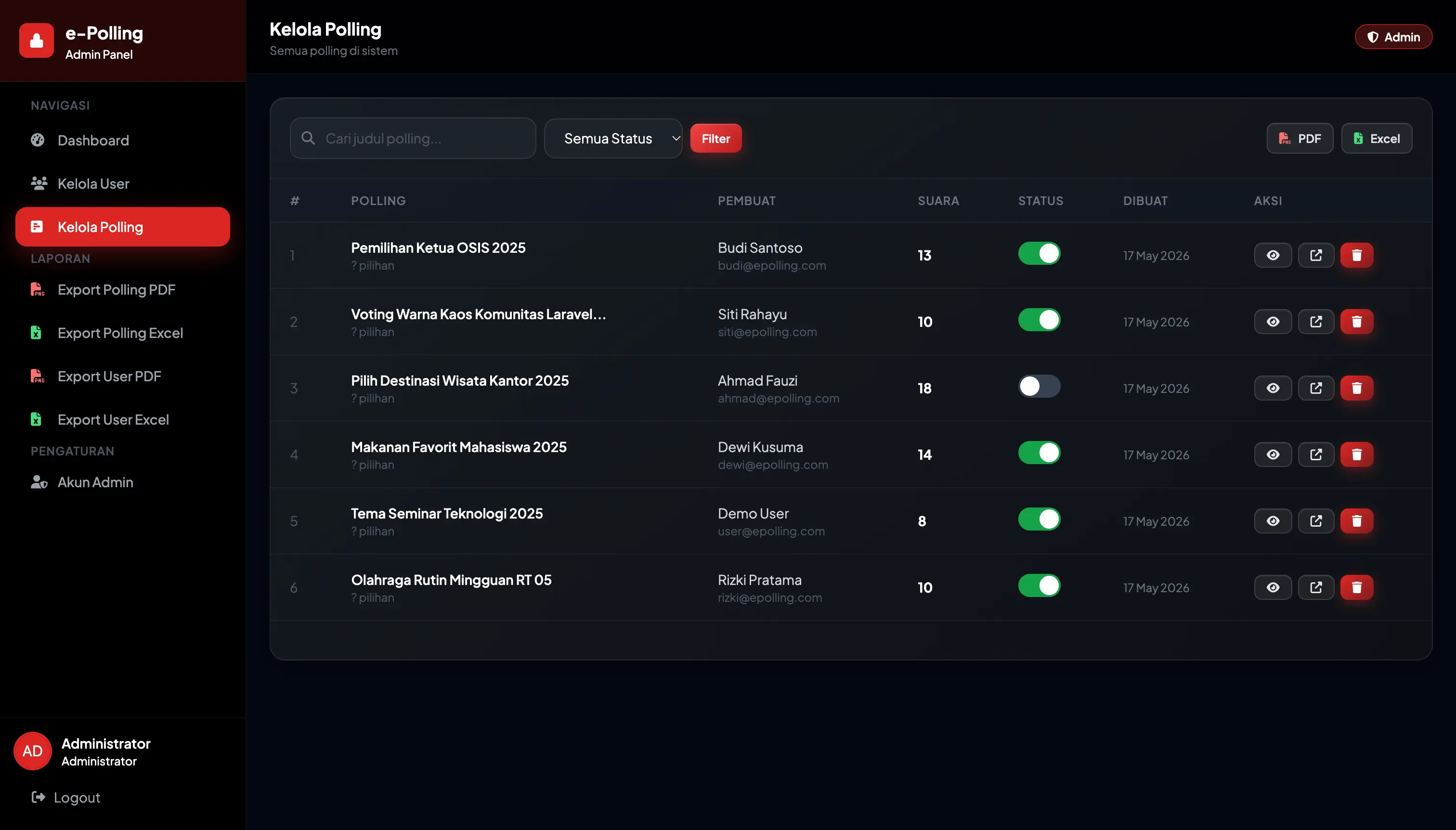Click the Admin badge in header

(1393, 37)
